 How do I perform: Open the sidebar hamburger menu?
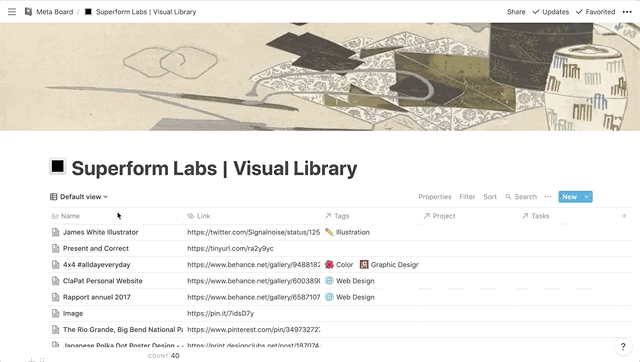point(12,12)
